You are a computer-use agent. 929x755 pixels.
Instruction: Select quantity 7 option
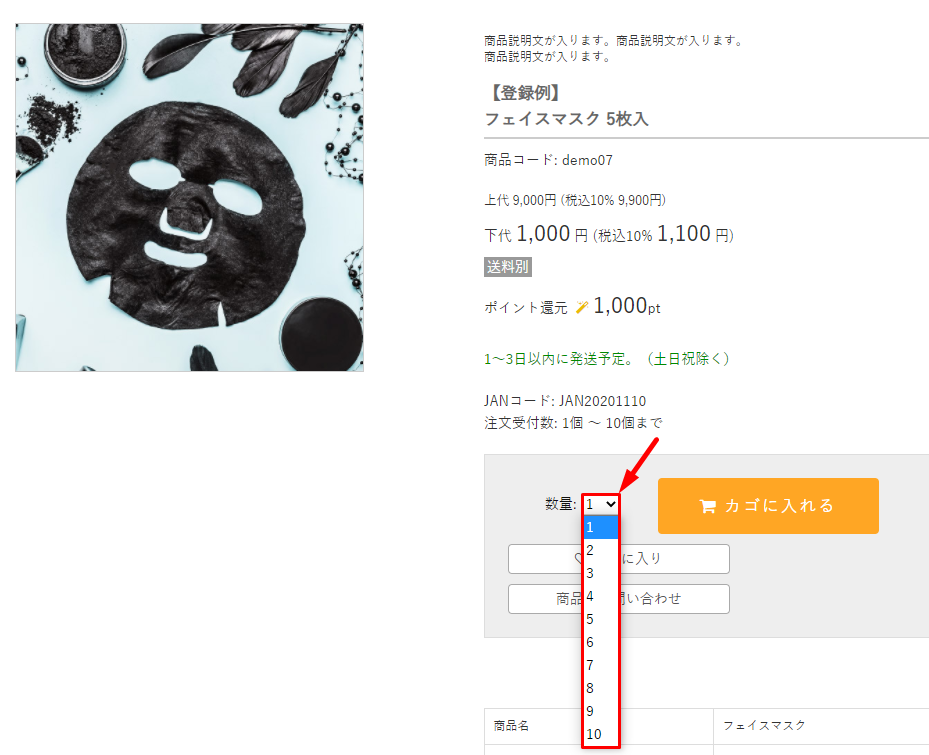click(601, 665)
